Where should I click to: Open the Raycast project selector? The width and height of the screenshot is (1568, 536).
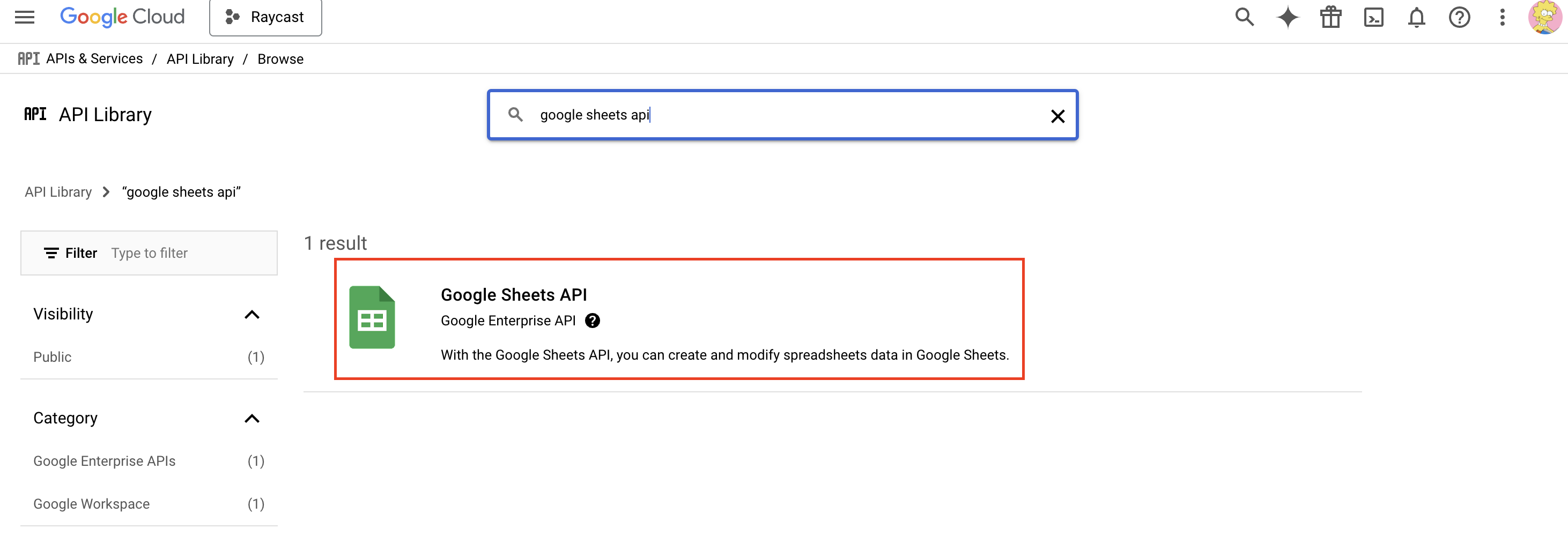(265, 17)
